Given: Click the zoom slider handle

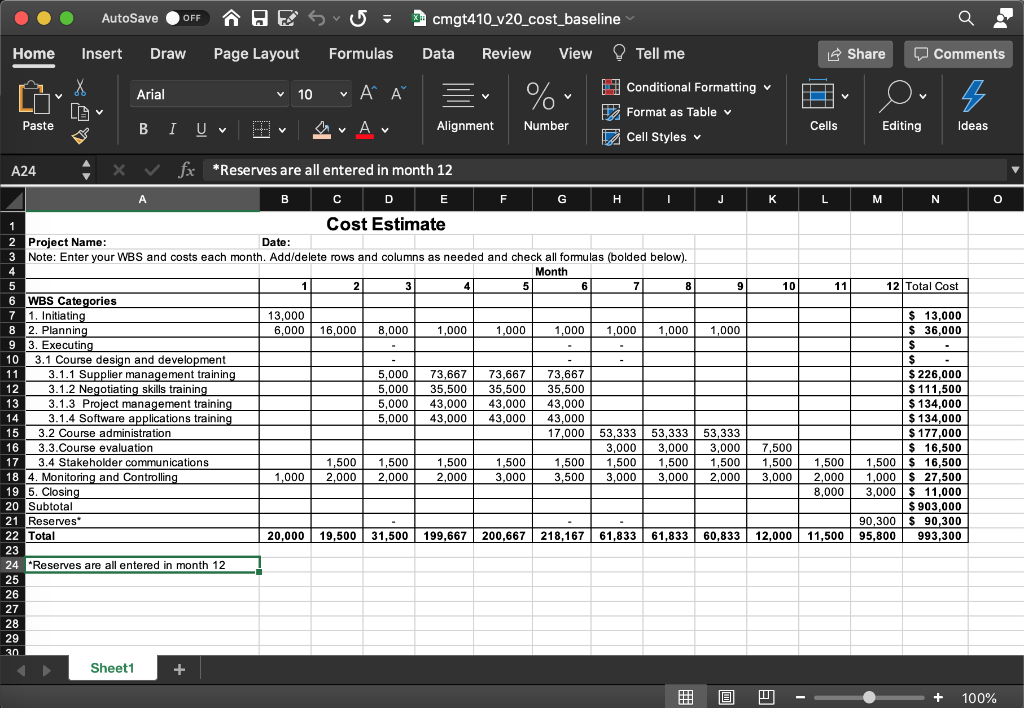Looking at the screenshot, I should tap(869, 698).
